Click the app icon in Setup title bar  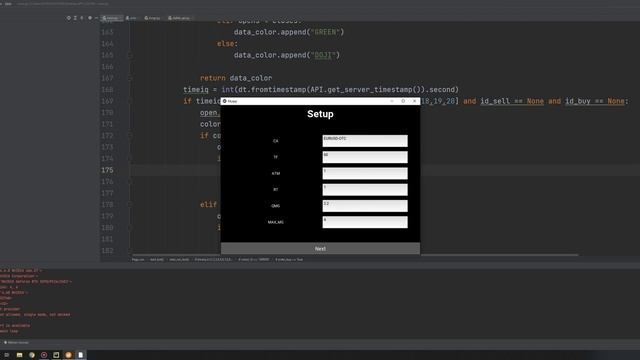click(x=224, y=101)
